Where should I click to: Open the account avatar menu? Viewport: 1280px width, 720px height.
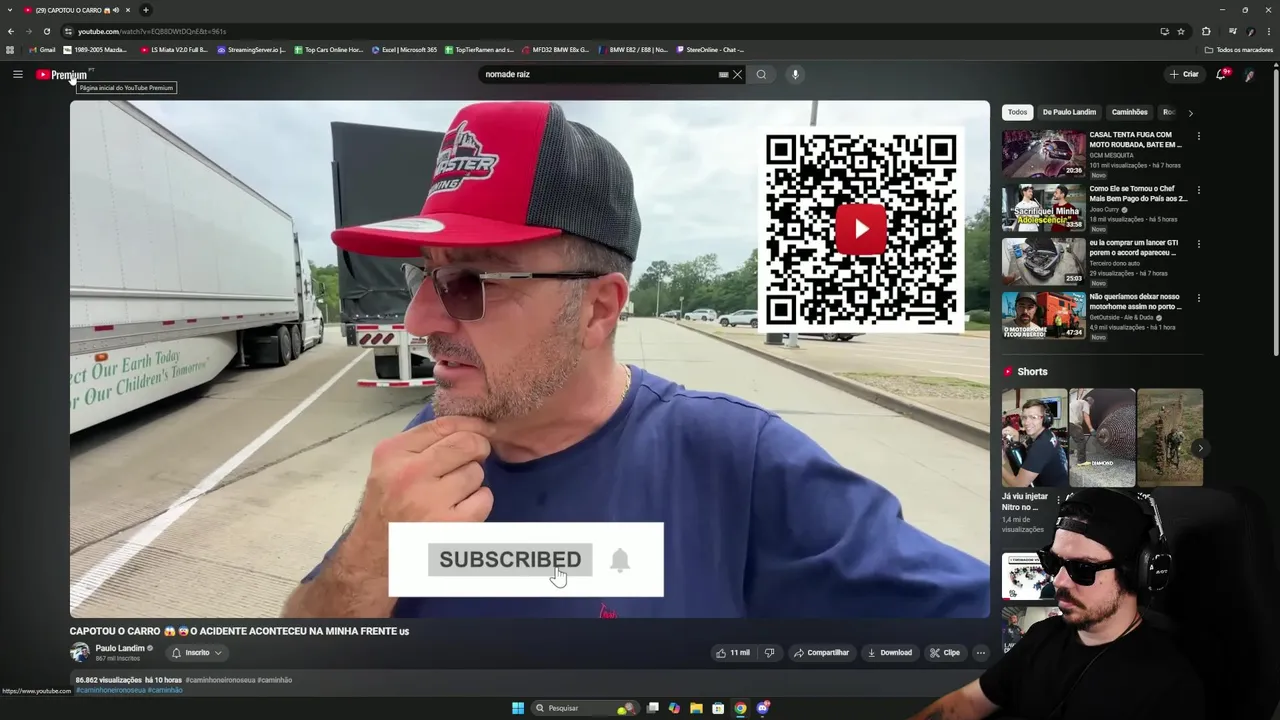click(x=1250, y=74)
